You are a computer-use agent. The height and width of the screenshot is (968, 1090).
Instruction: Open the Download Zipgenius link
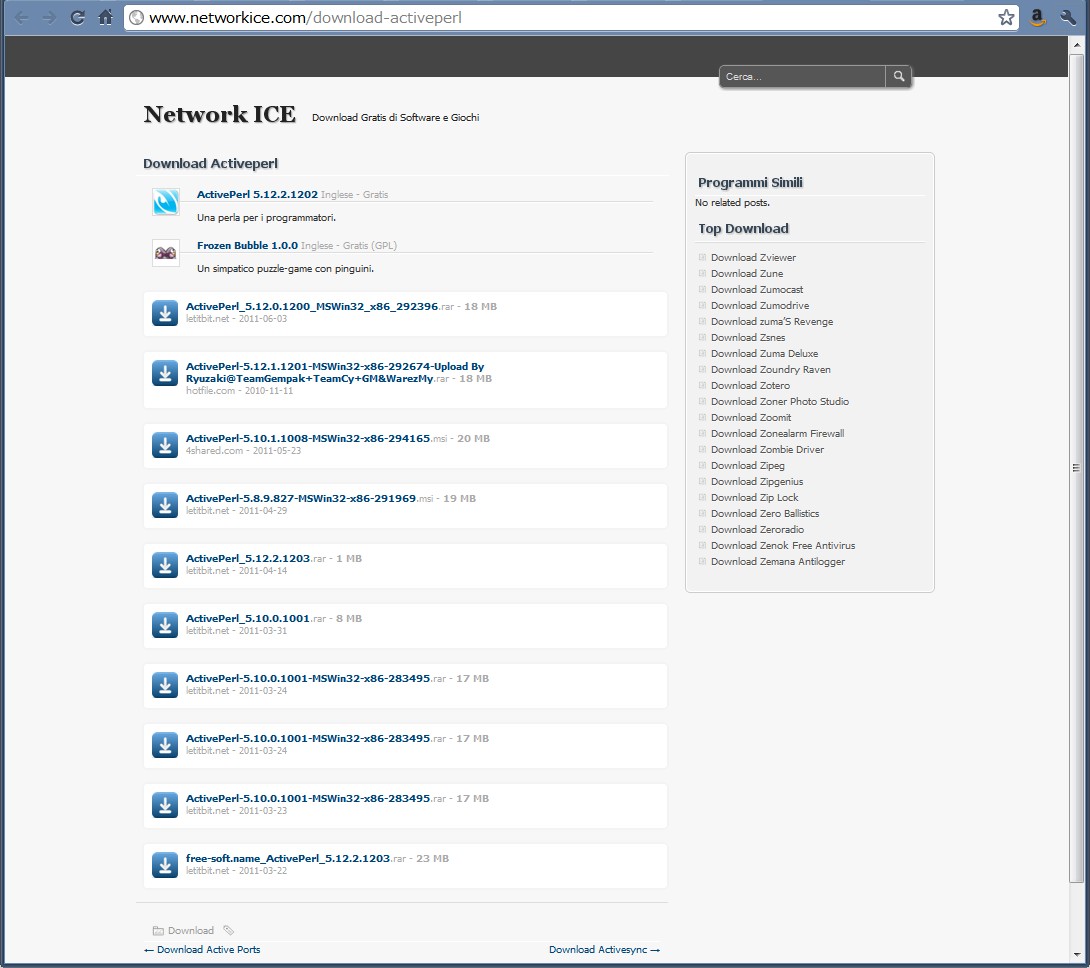756,481
